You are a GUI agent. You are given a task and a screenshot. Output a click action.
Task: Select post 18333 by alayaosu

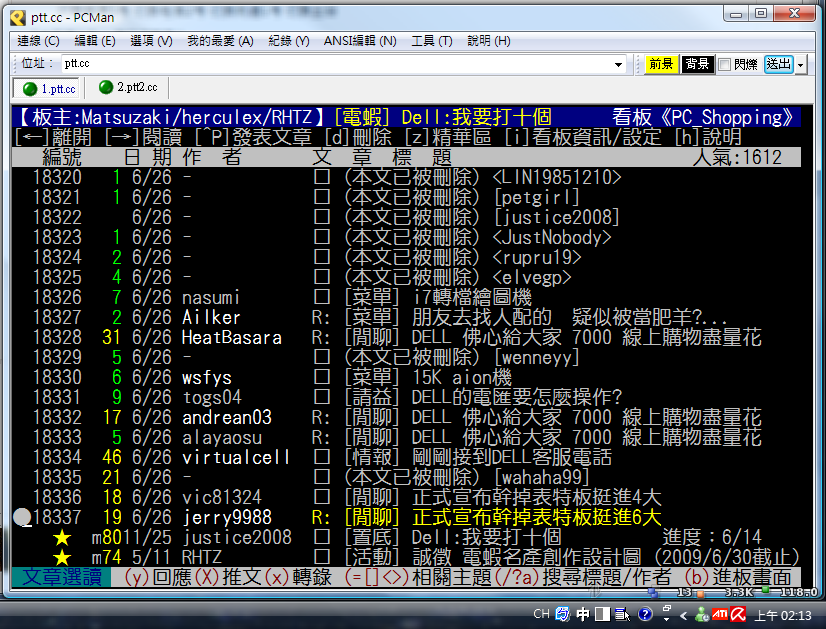pyautogui.click(x=406, y=437)
